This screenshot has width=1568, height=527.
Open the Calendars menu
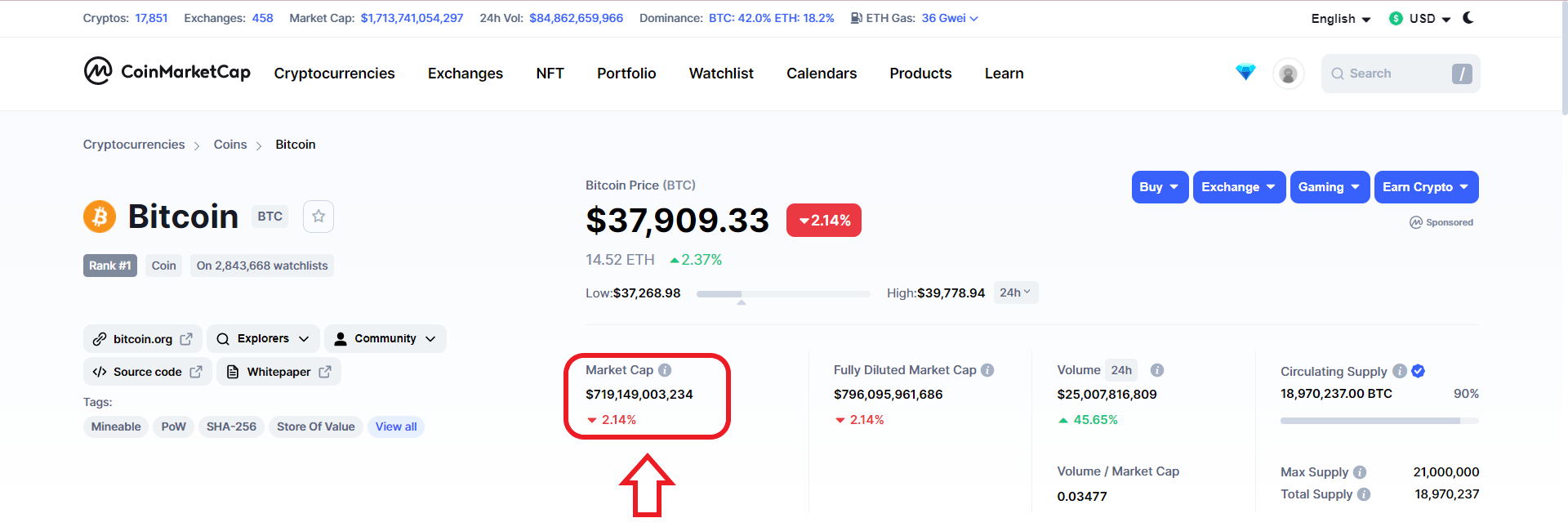822,74
